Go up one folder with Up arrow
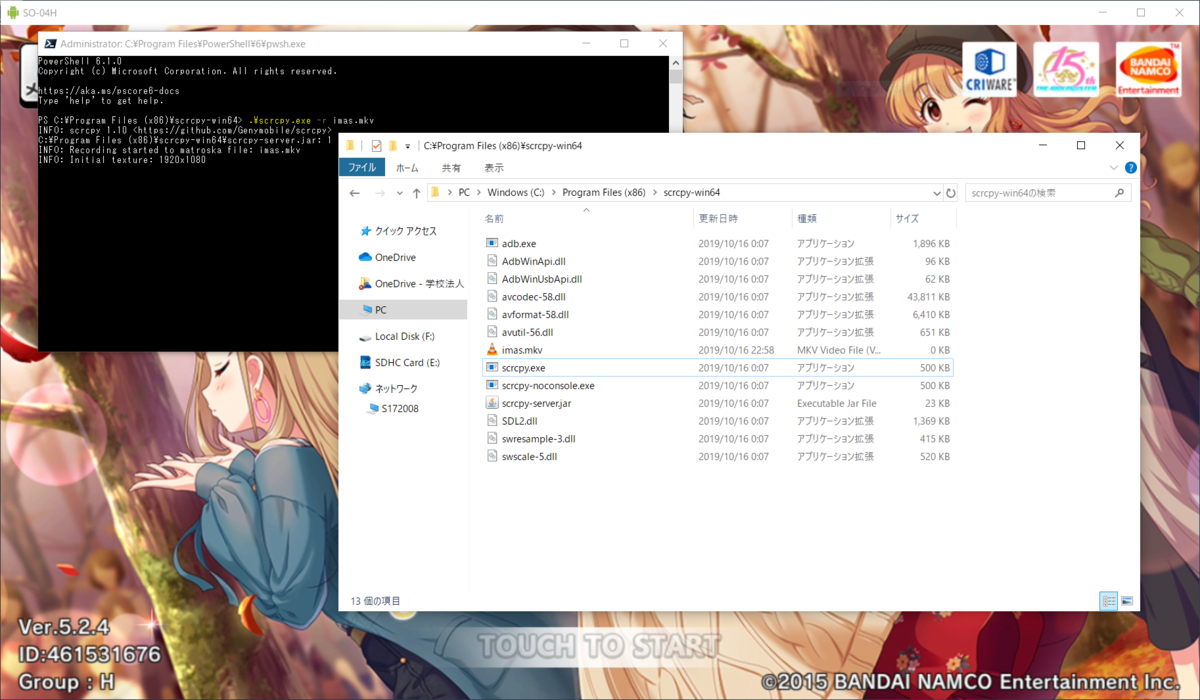 pyautogui.click(x=416, y=193)
